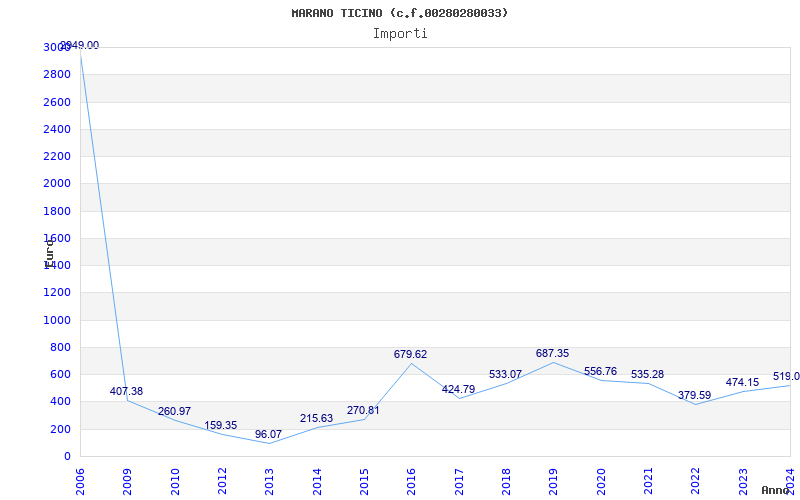The width and height of the screenshot is (800, 500).
Task: Select the 687.35 data label
Action: pos(552,353)
